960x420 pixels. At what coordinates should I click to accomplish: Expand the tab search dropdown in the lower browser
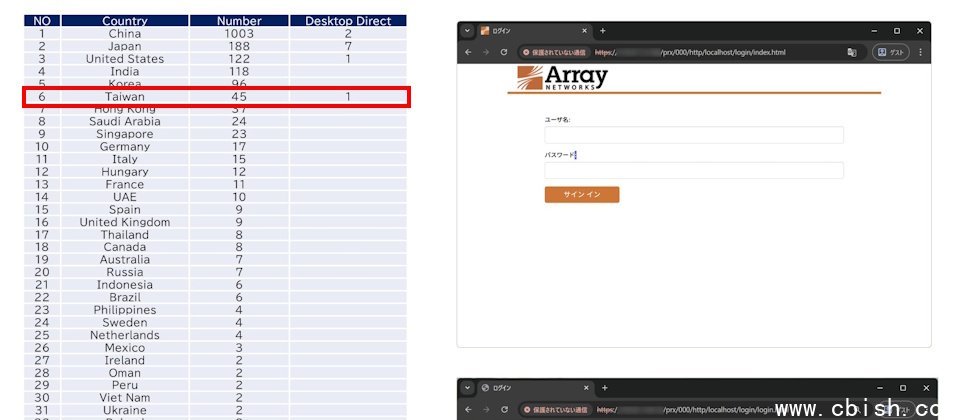point(467,388)
